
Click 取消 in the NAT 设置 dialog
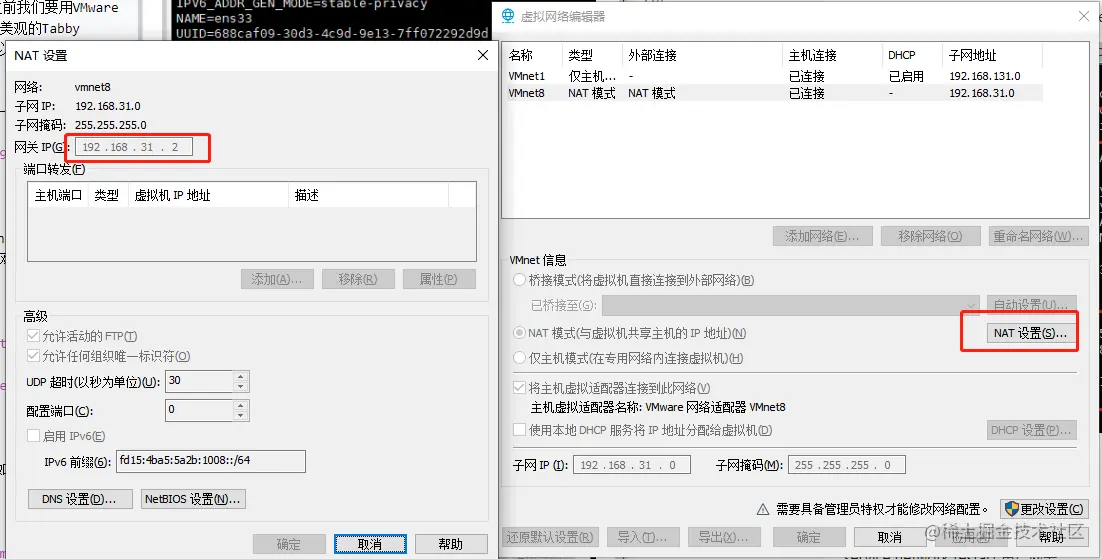tap(370, 544)
